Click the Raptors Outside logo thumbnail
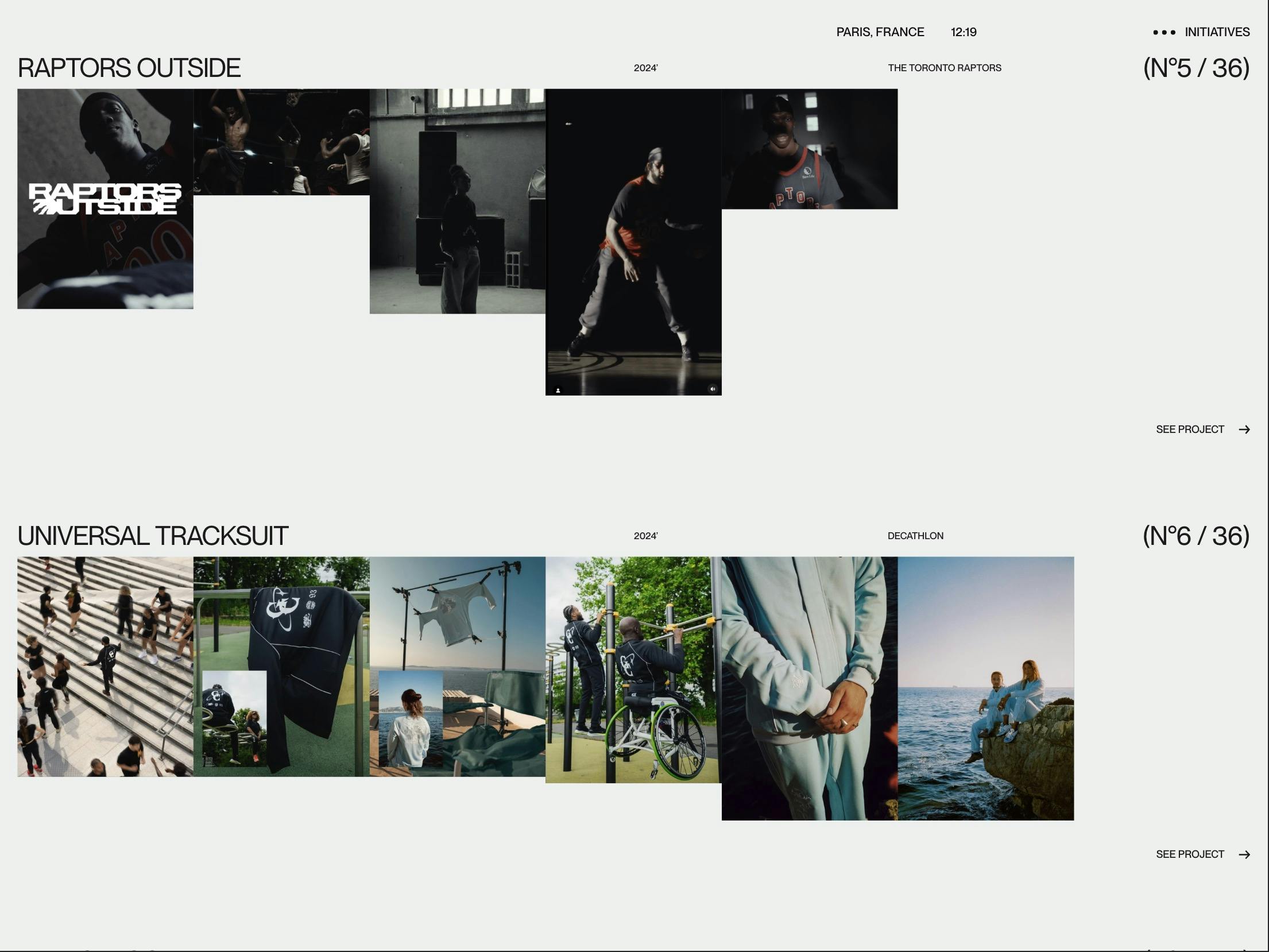The width and height of the screenshot is (1269, 952). [x=105, y=199]
